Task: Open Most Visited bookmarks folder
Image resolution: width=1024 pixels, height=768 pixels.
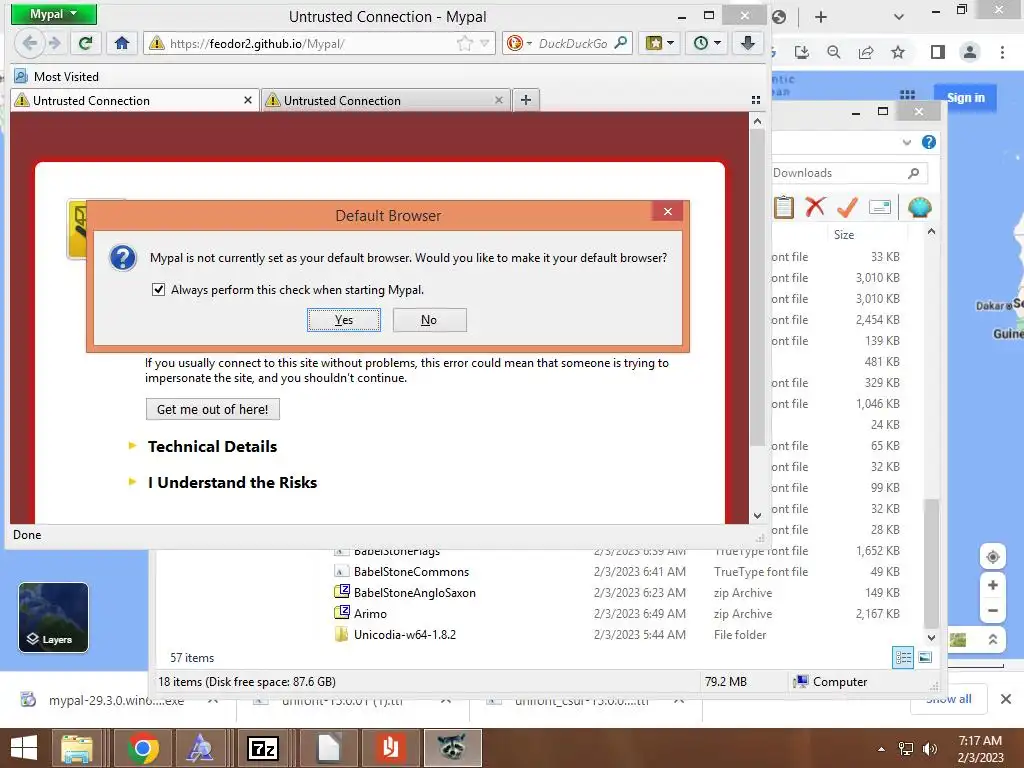Action: point(57,76)
